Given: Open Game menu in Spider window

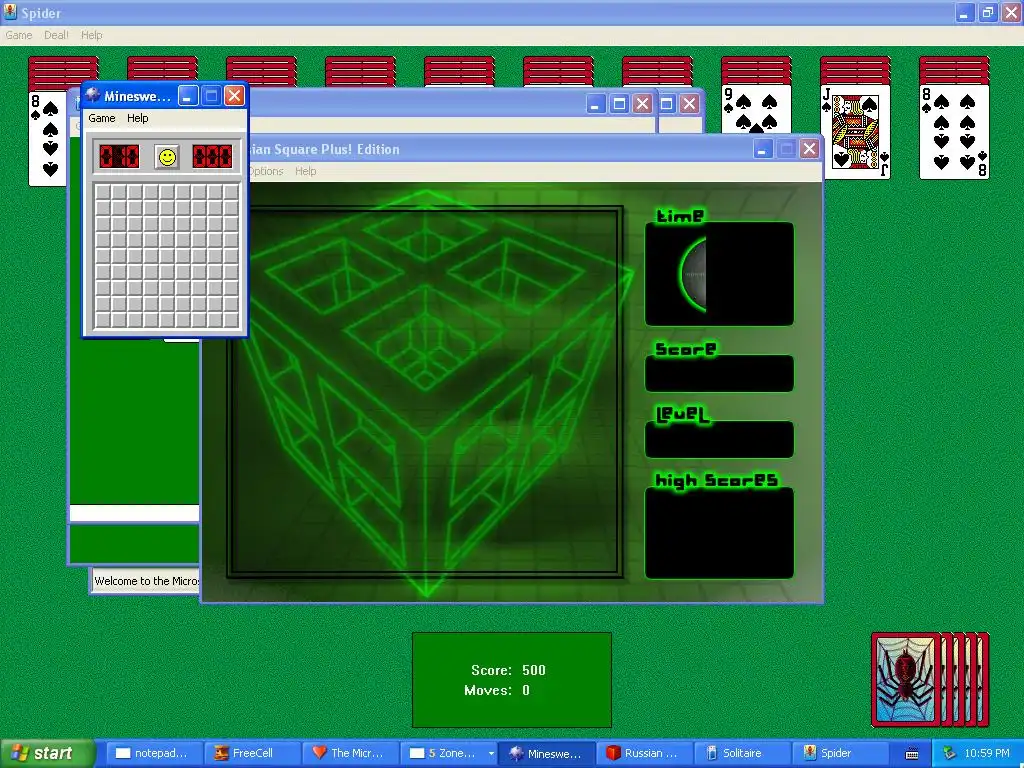Looking at the screenshot, I should [x=18, y=35].
